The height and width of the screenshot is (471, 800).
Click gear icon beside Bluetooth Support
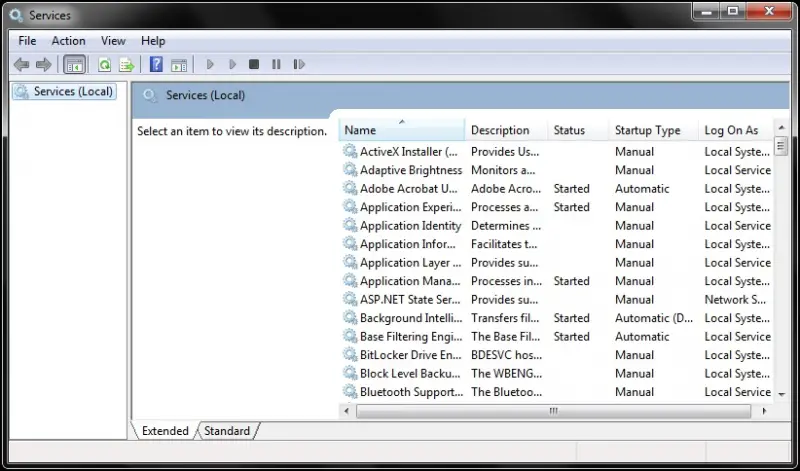pyautogui.click(x=350, y=391)
